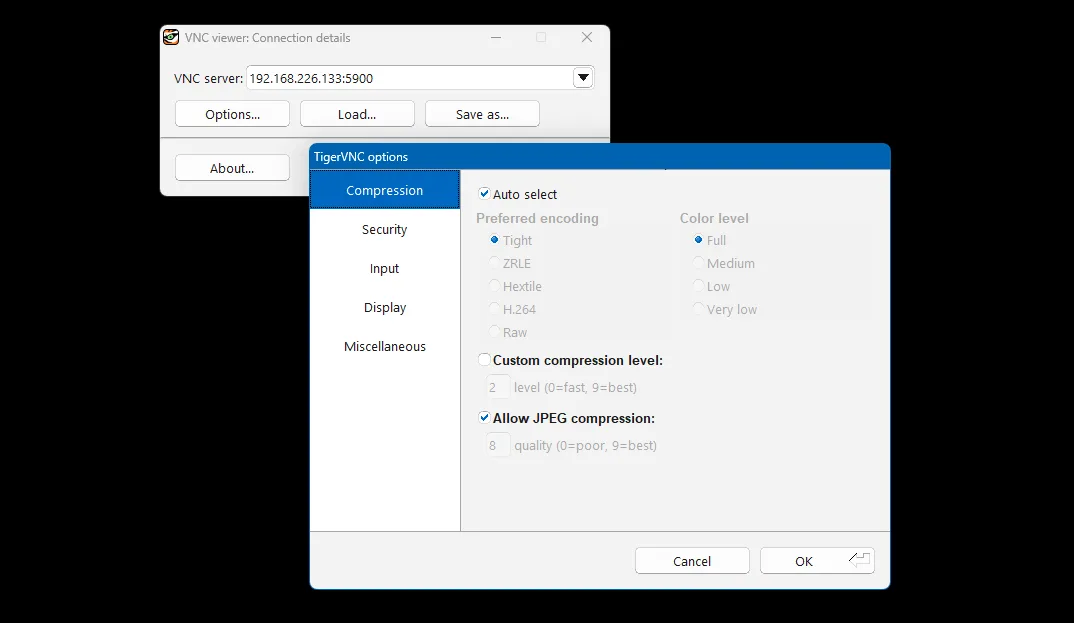This screenshot has height=623, width=1074.
Task: Choose Very low color level
Action: (x=698, y=309)
